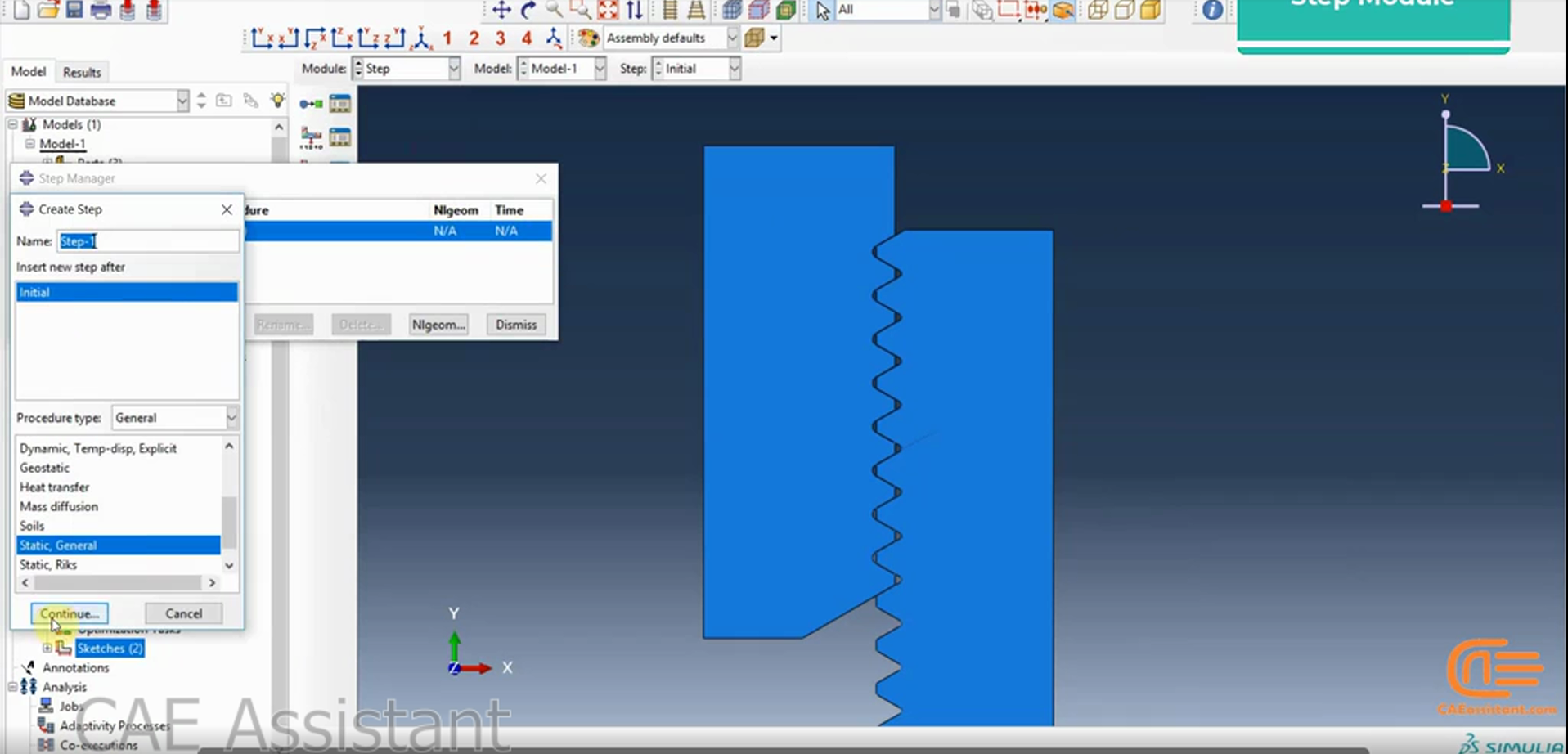Image resolution: width=1568 pixels, height=754 pixels.
Task: Click the Cycle views arrows icon
Action: pyautogui.click(x=634, y=10)
